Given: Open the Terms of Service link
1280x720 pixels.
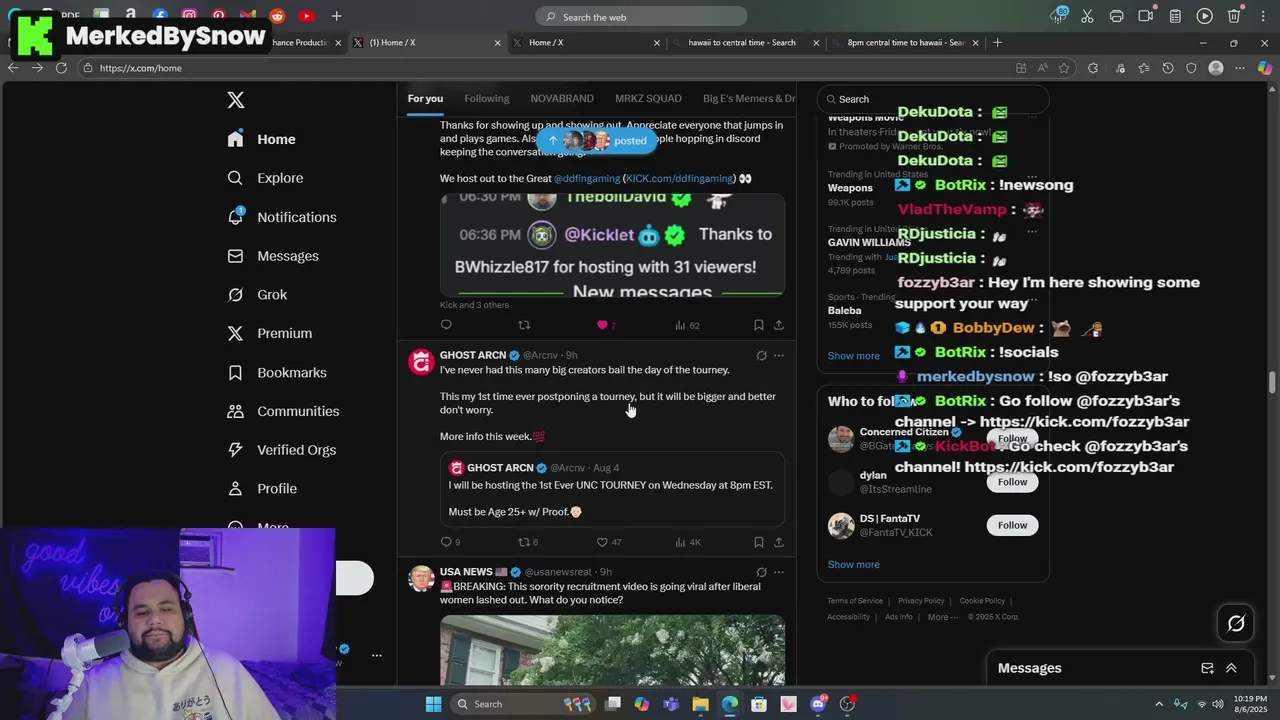Looking at the screenshot, I should point(855,601).
